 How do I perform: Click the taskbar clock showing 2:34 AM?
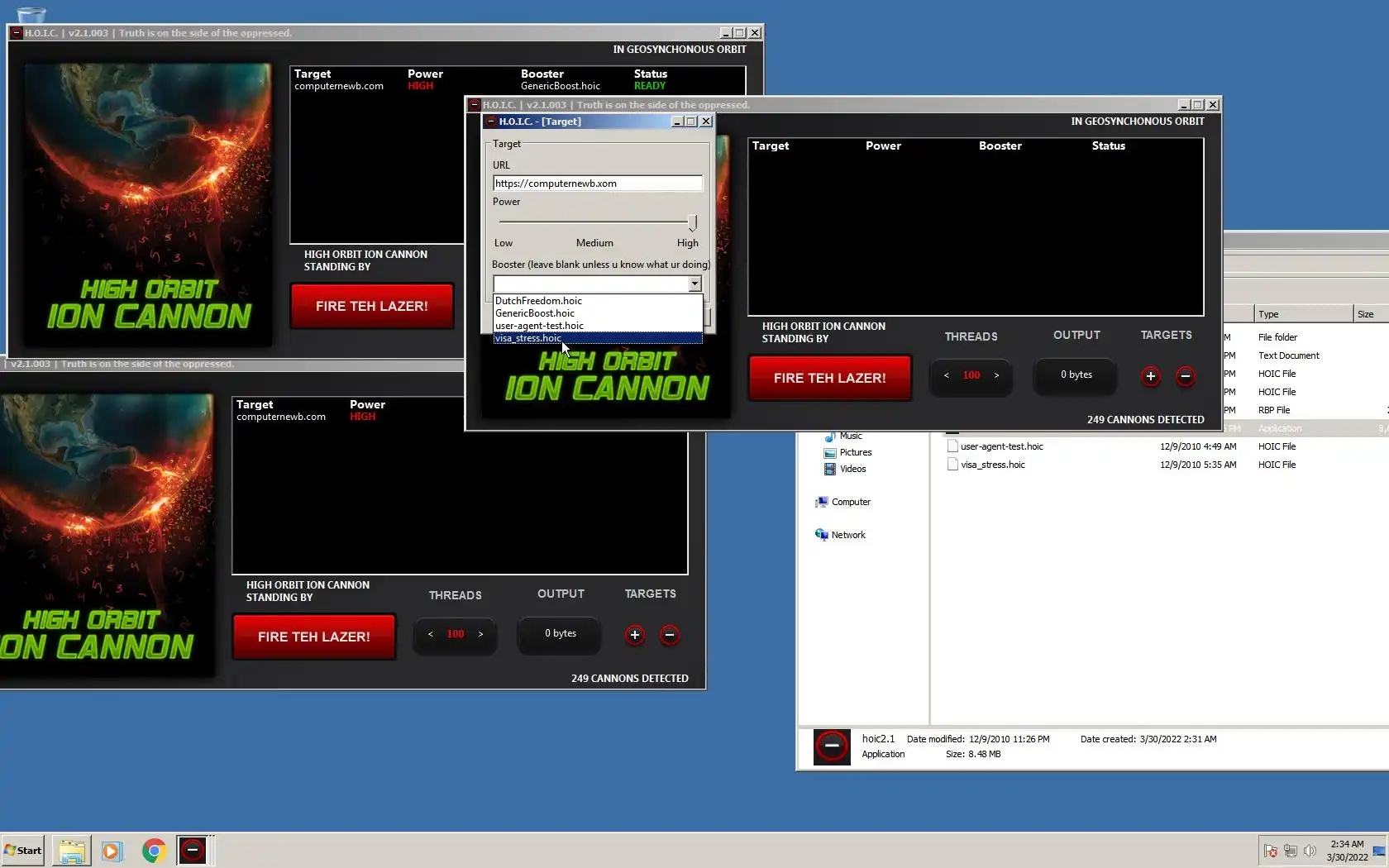1347,851
